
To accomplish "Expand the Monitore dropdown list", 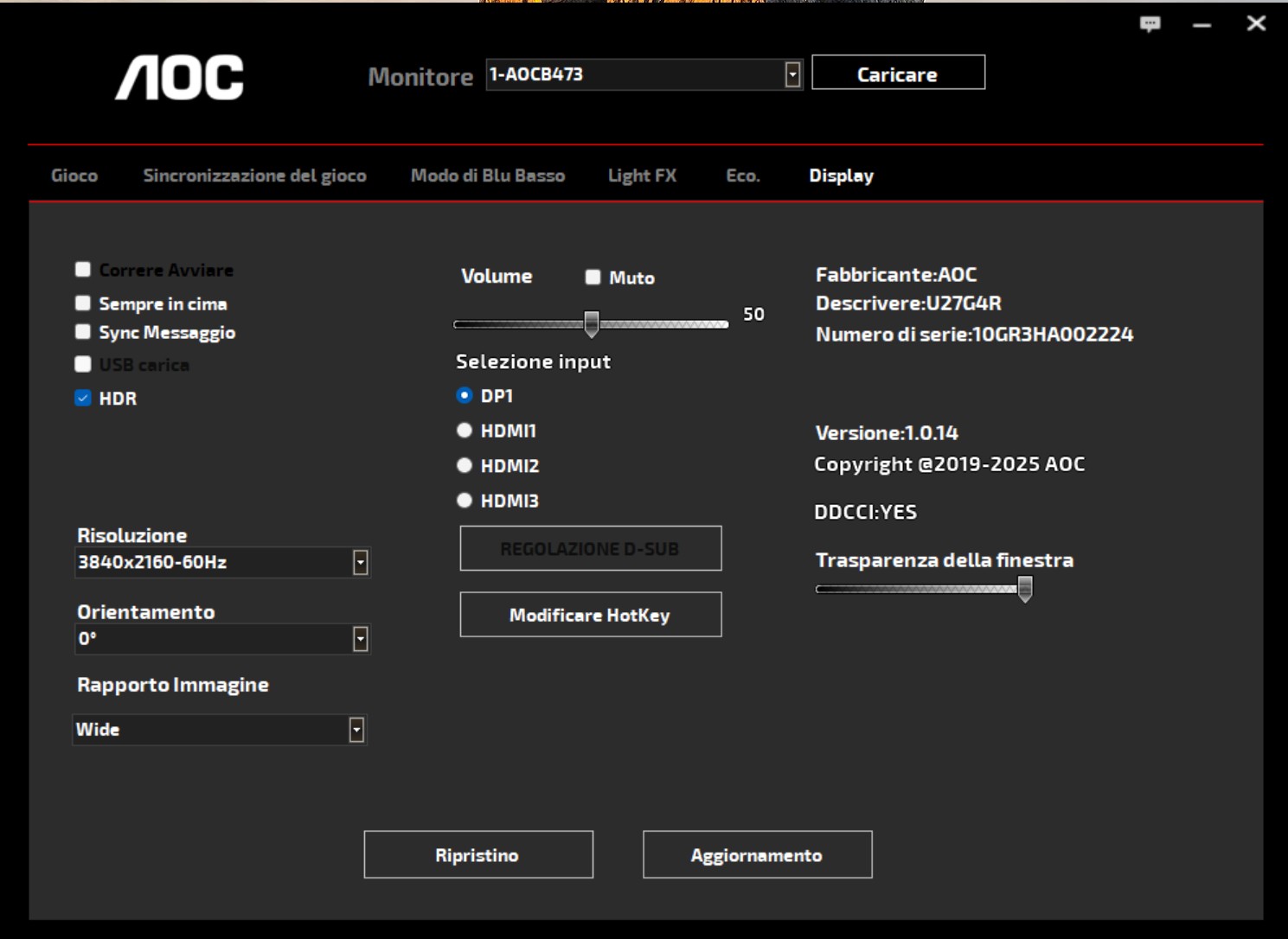I will coord(792,74).
